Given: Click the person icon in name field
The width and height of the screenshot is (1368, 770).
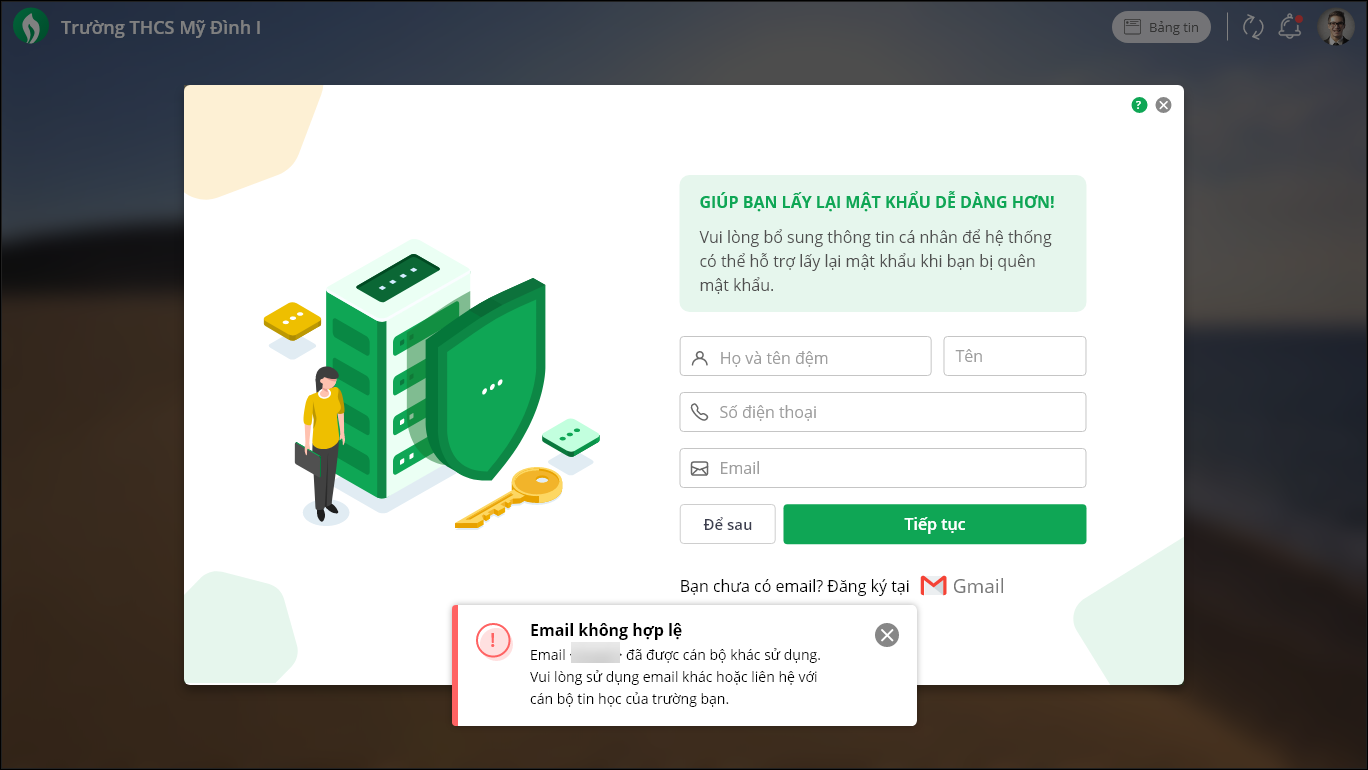Looking at the screenshot, I should point(699,357).
